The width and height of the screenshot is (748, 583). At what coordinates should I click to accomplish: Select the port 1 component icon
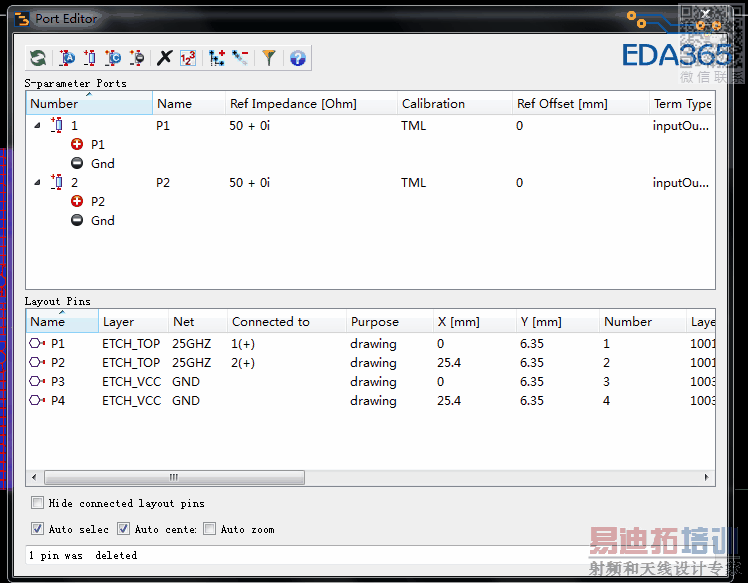coord(57,125)
